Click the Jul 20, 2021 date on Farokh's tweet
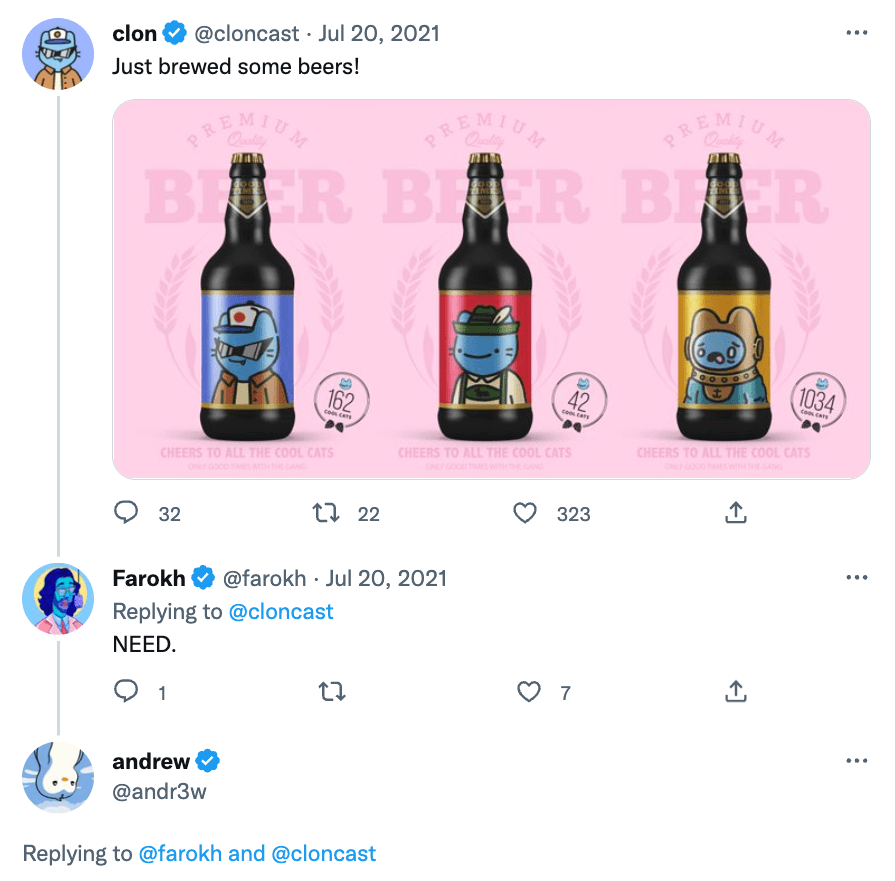The image size is (895, 881). [x=386, y=578]
